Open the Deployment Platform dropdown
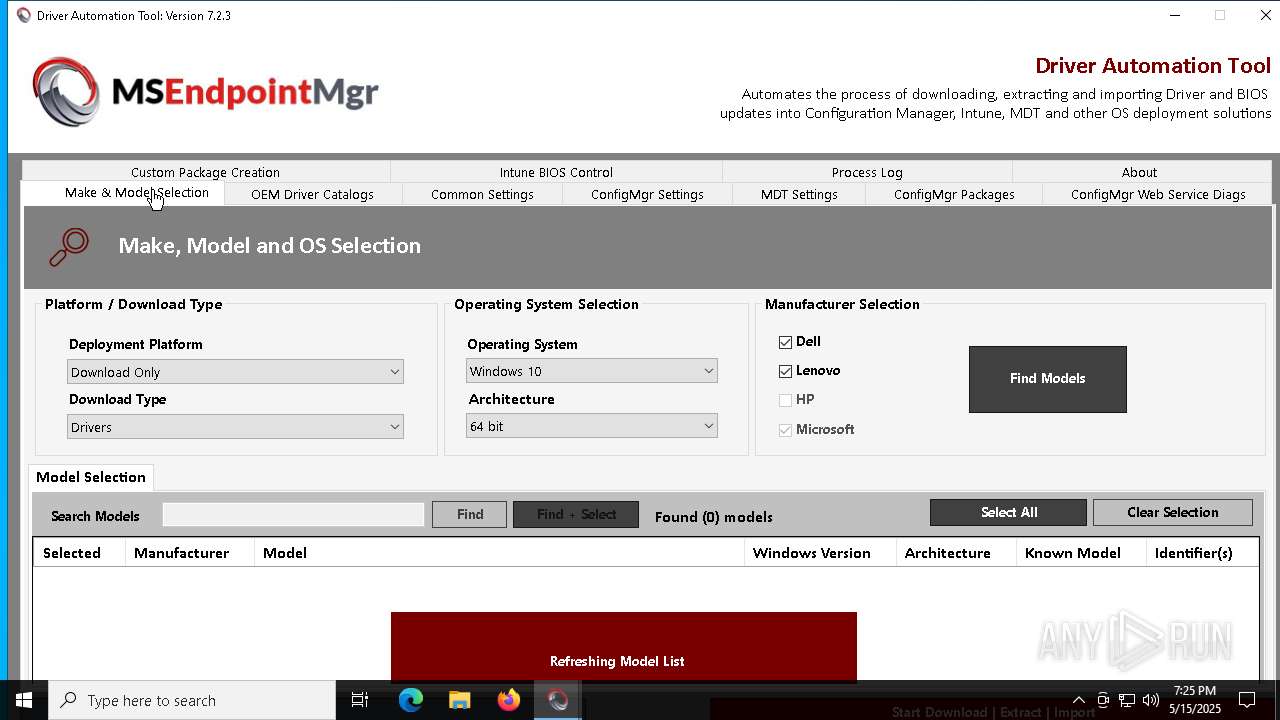 235,372
